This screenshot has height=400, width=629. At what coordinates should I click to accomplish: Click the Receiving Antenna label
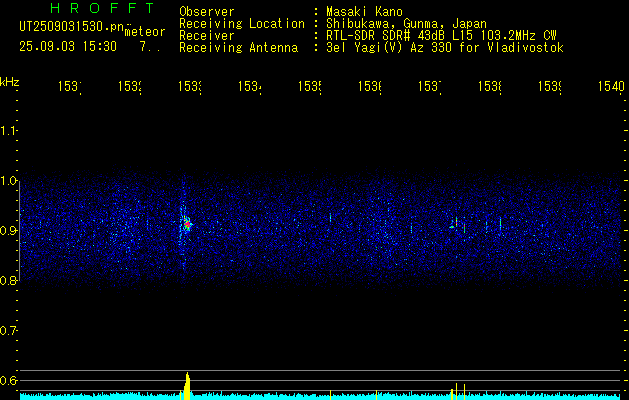(x=239, y=48)
